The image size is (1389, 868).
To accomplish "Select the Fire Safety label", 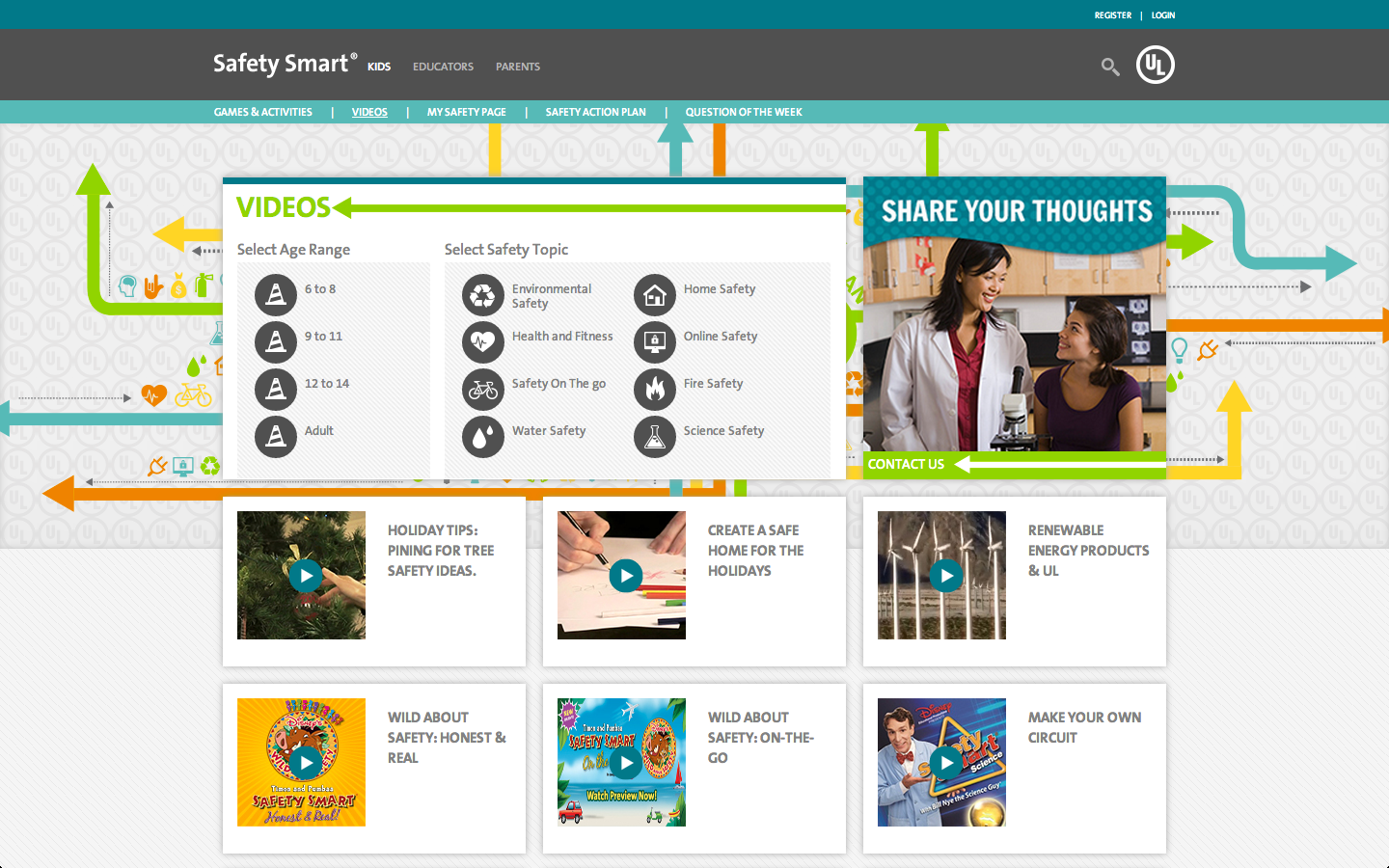I will [x=713, y=383].
